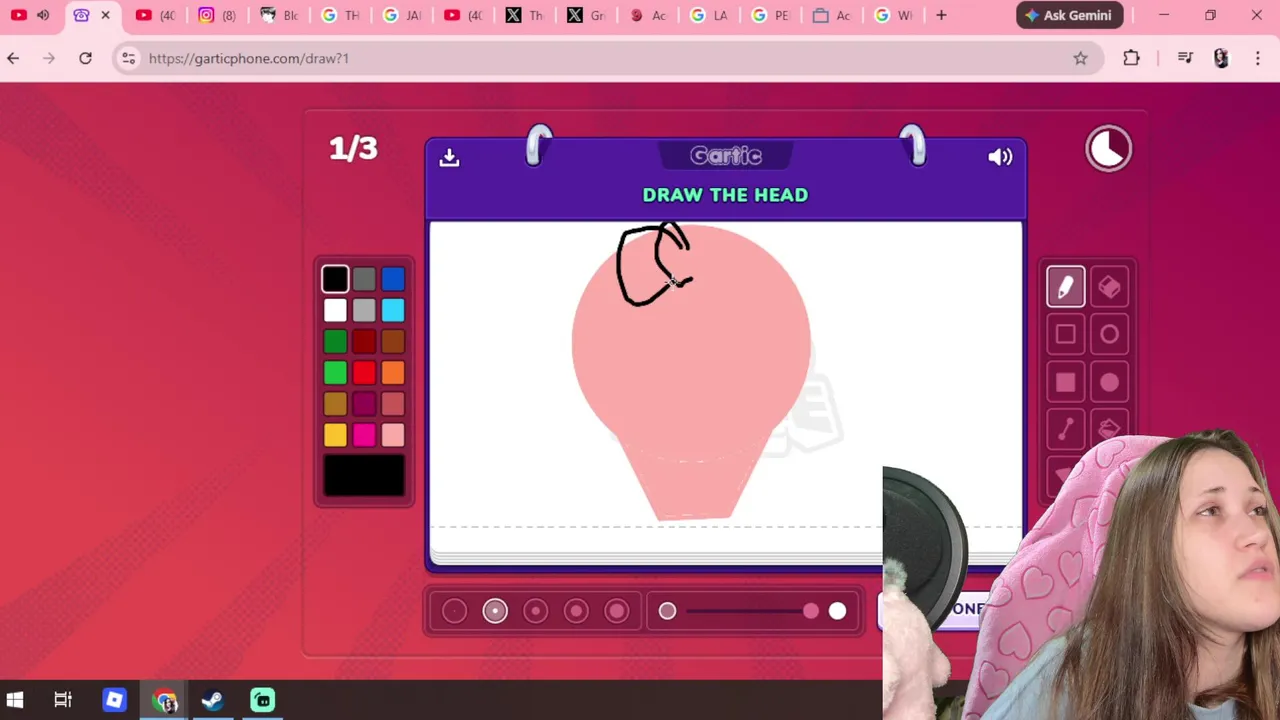
Task: Select the paint bucket fill tool
Action: (1109, 429)
